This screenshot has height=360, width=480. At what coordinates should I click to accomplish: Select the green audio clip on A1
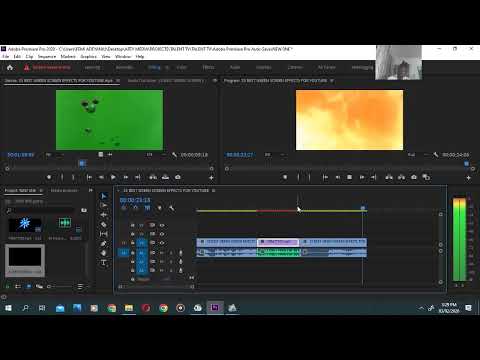tap(279, 253)
